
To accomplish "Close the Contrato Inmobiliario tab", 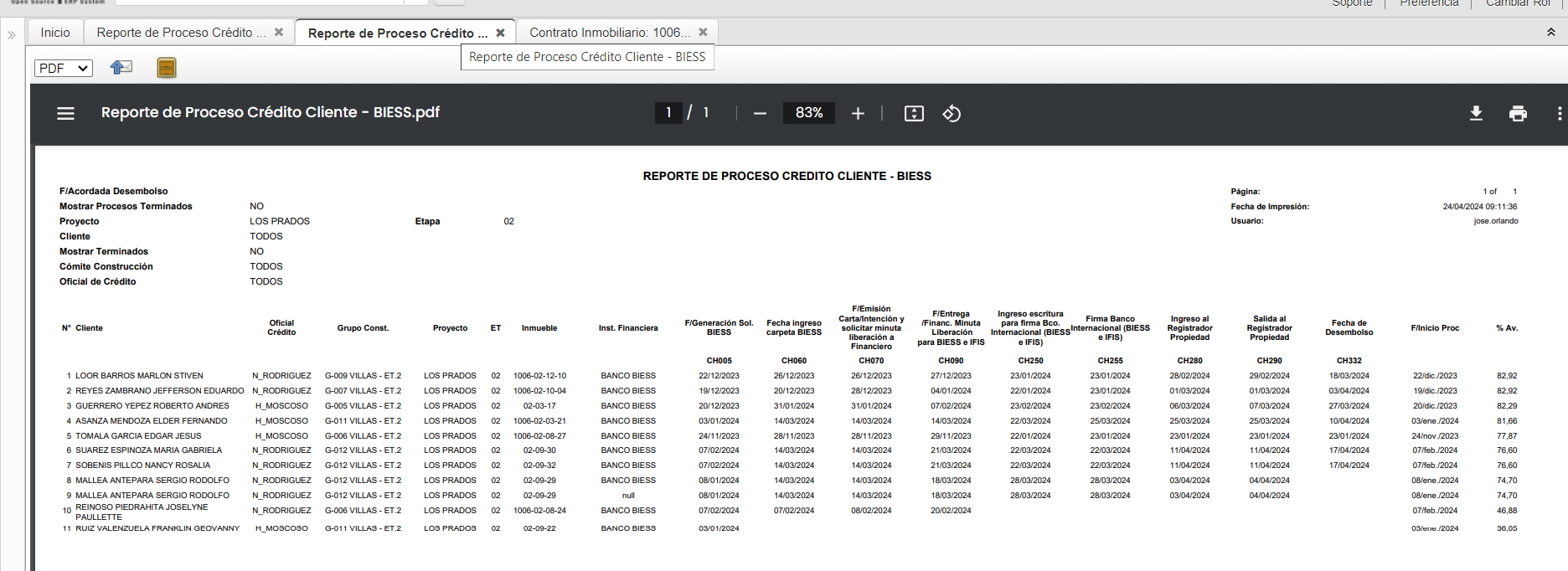I will (703, 33).
